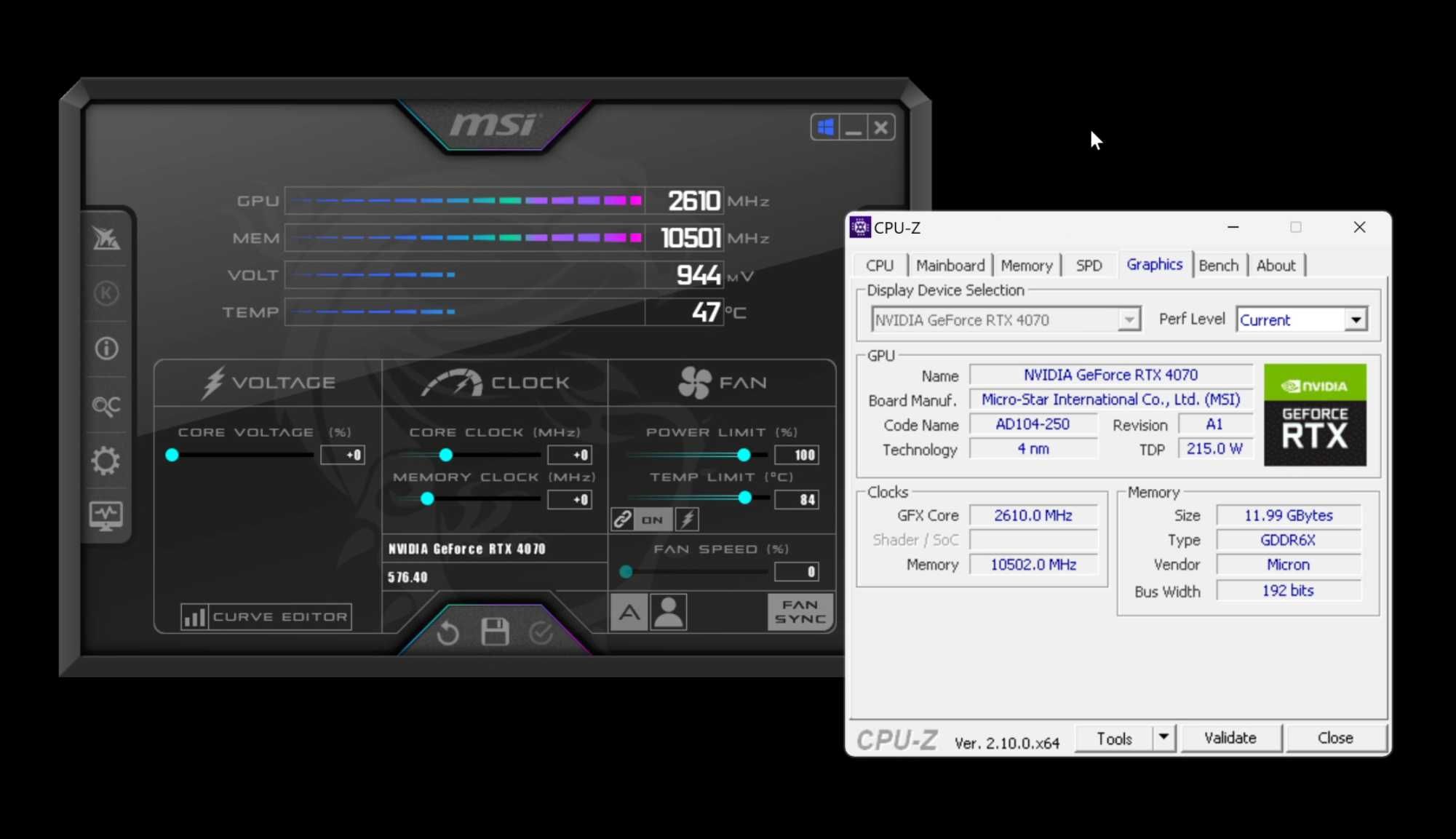Save profile with the floppy disk icon
The image size is (1456, 839).
[495, 632]
